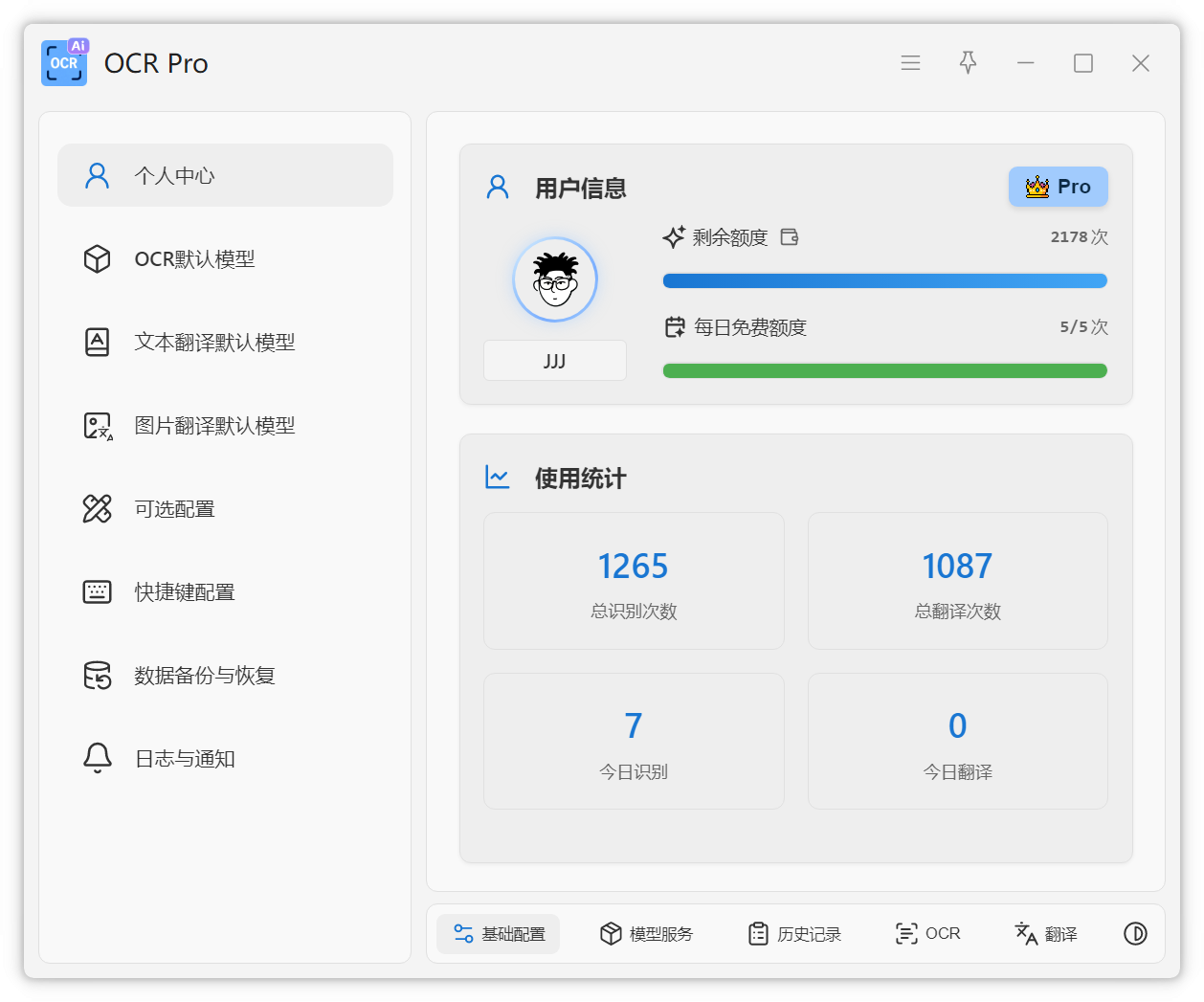The image size is (1204, 1002).
Task: Switch to the 模型服务 tab
Action: pos(646,934)
